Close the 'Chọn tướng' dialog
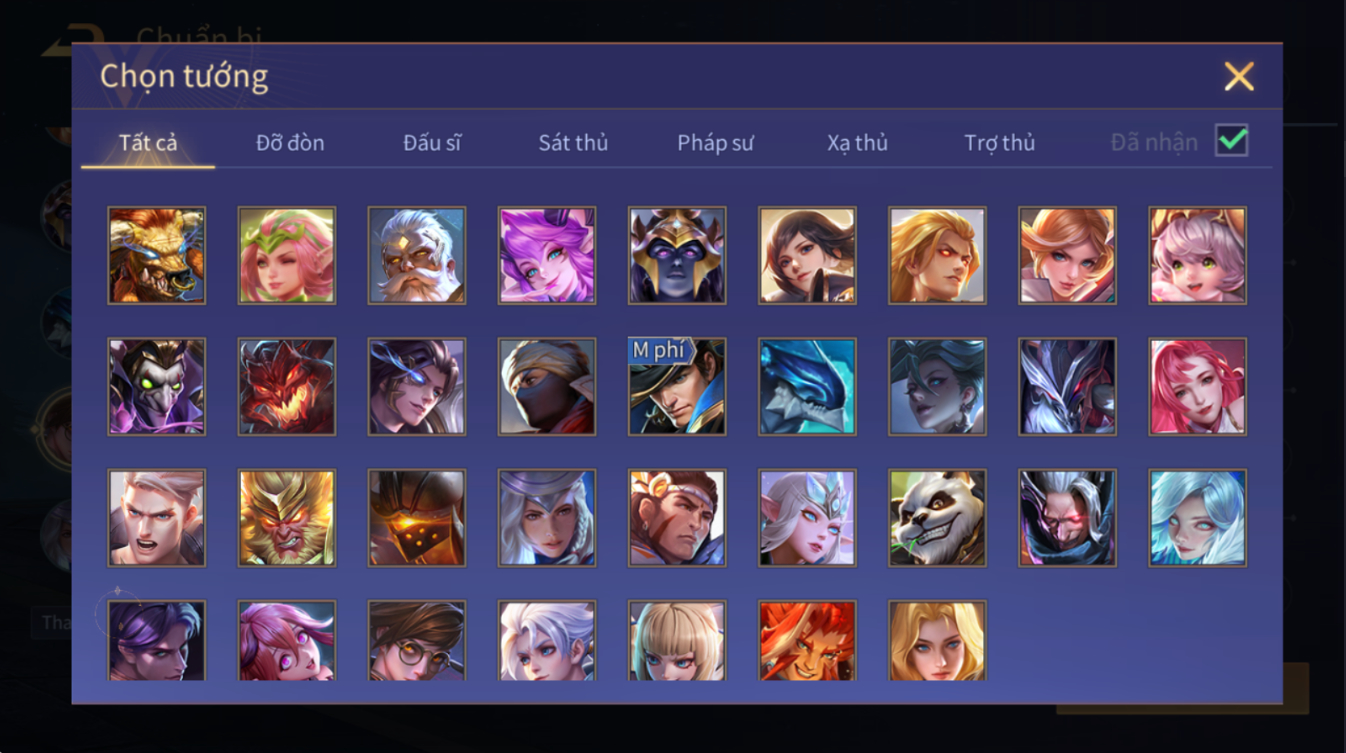The image size is (1346, 753). [x=1239, y=77]
